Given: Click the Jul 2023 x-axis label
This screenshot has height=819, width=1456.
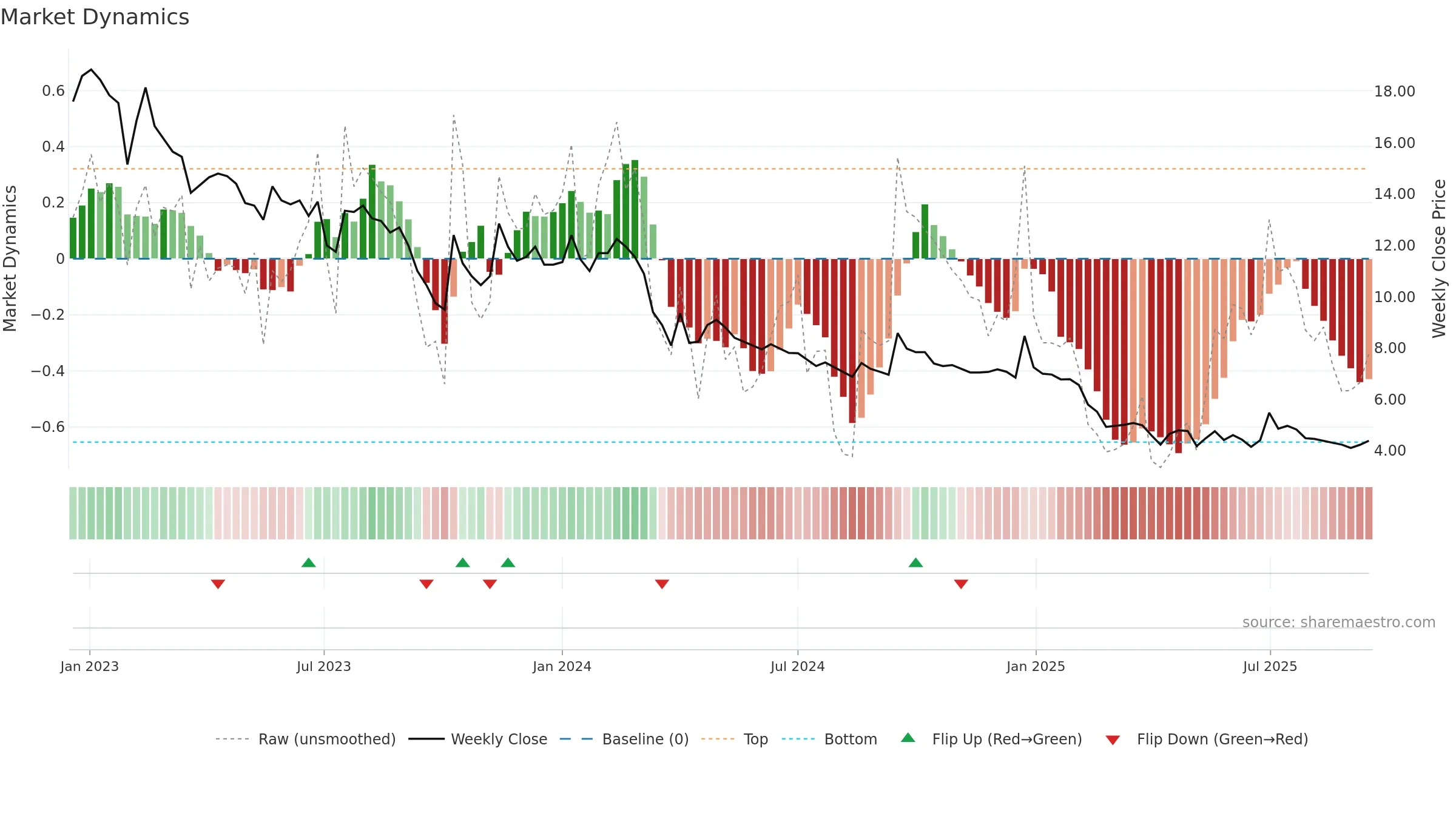Looking at the screenshot, I should [324, 666].
